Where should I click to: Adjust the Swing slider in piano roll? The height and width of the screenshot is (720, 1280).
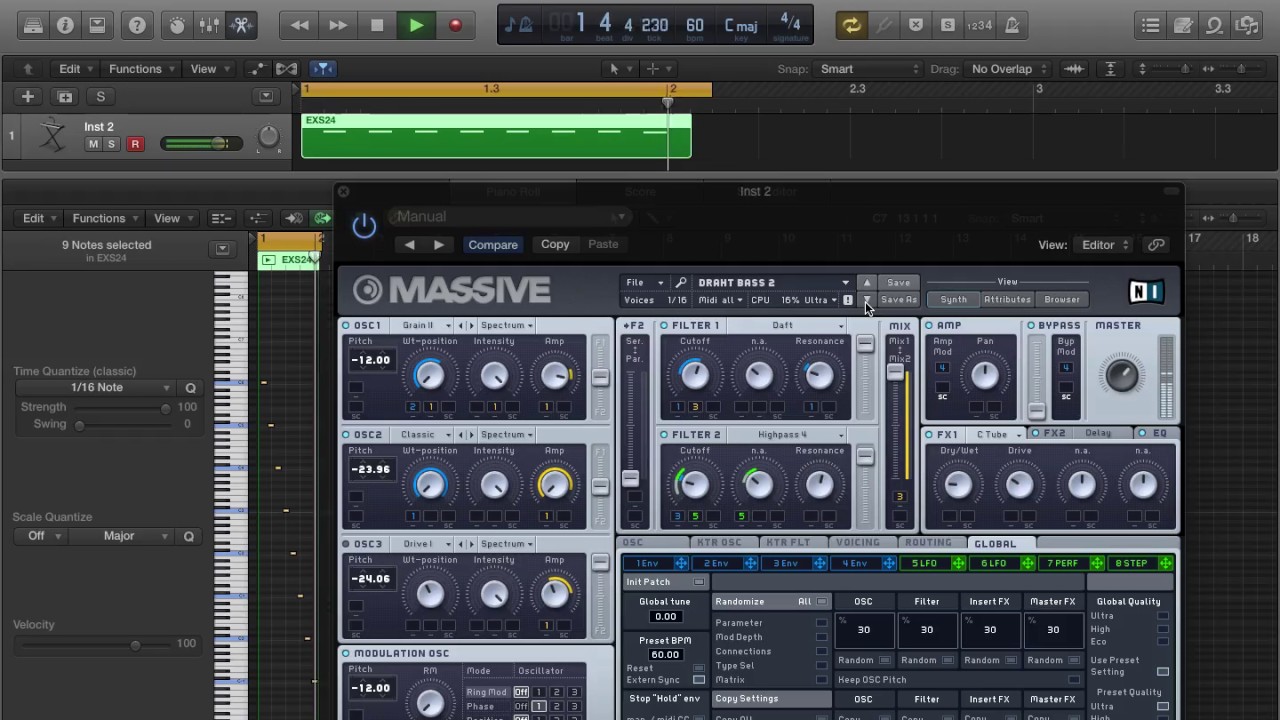coord(122,425)
